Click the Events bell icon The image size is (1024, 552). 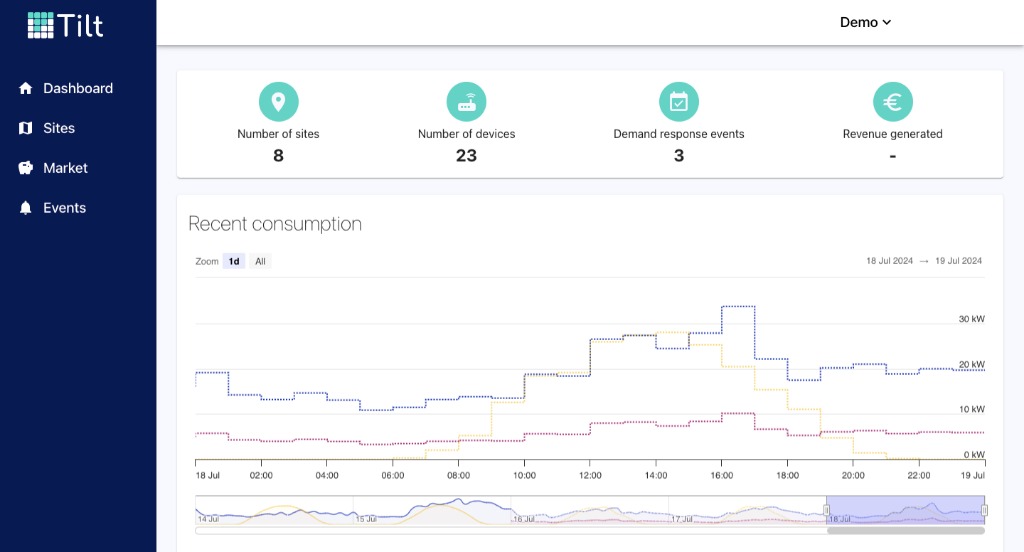tap(26, 208)
